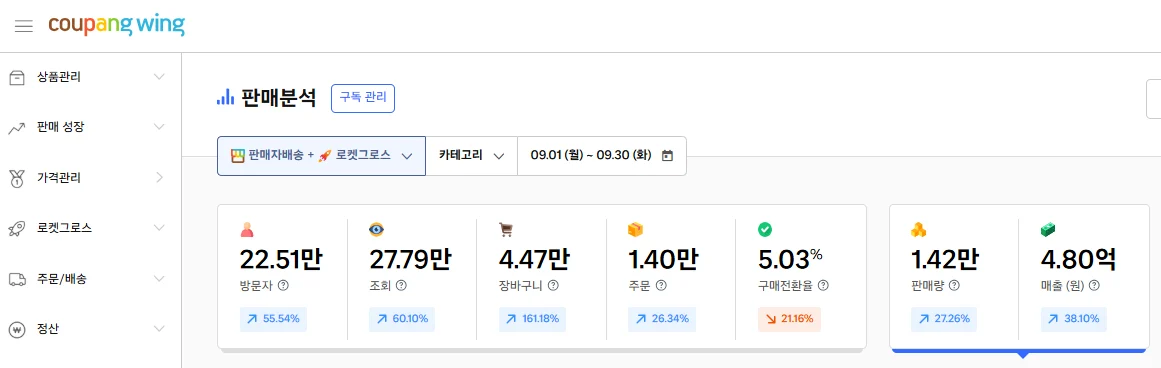The width and height of the screenshot is (1161, 368).
Task: Expand the 상품관리 menu chevron
Action: pos(158,77)
